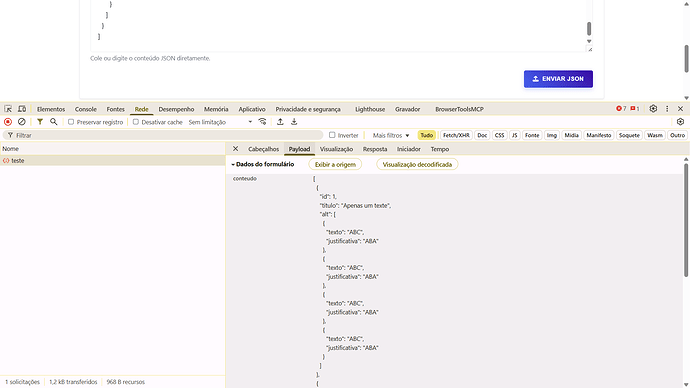This screenshot has width=690, height=388.
Task: Collapse Dados do formulário section
Action: pos(263,164)
